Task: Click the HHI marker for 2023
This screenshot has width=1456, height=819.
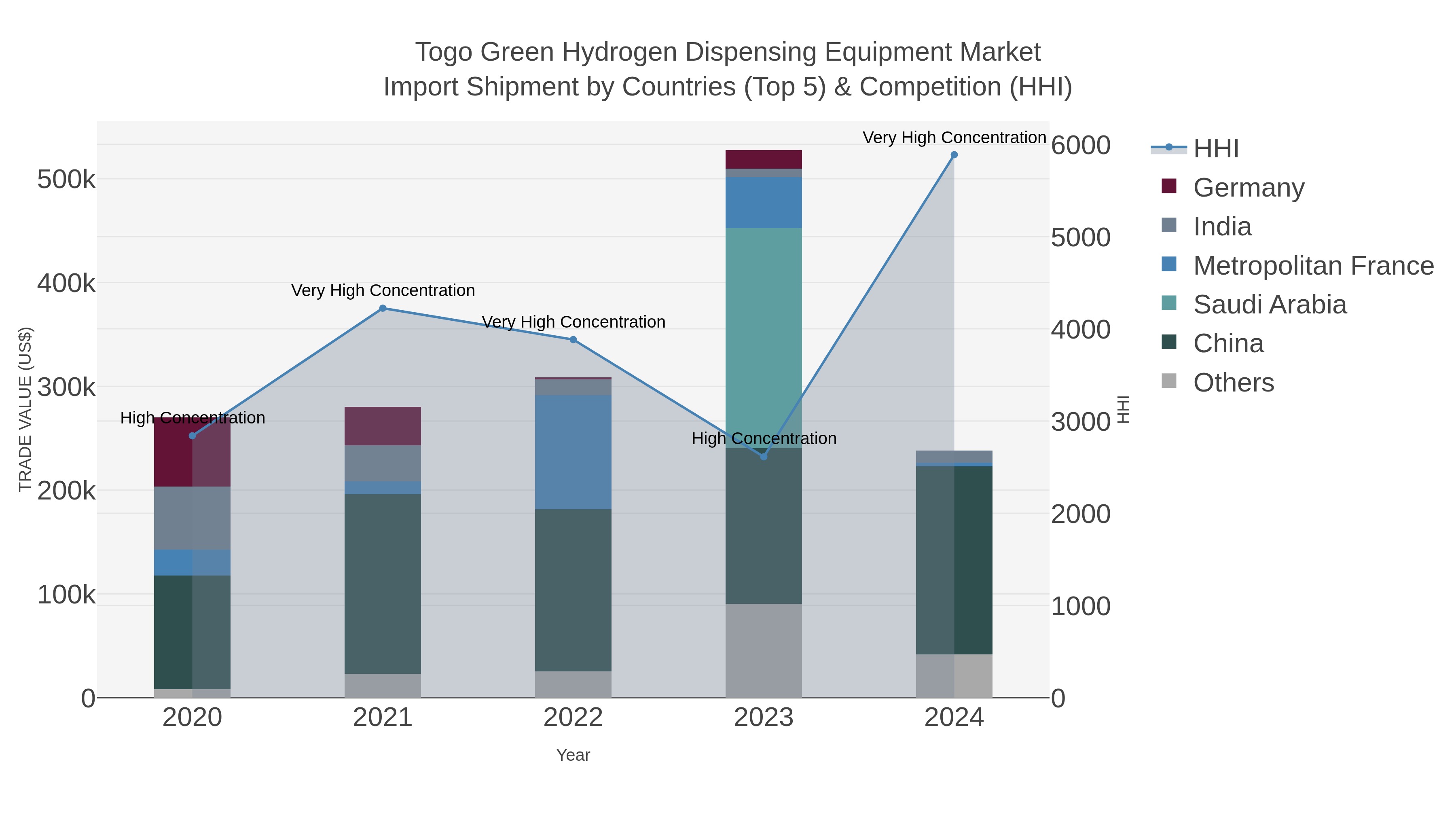Action: (764, 457)
